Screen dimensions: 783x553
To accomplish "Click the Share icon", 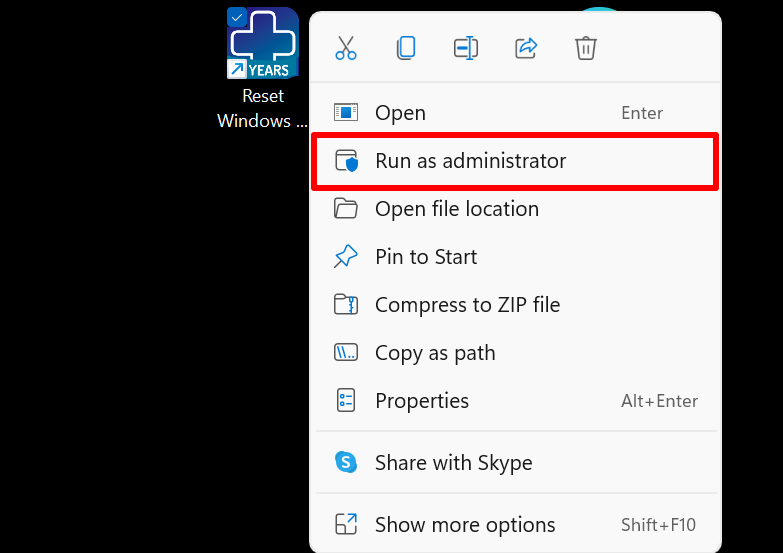I will (x=526, y=48).
